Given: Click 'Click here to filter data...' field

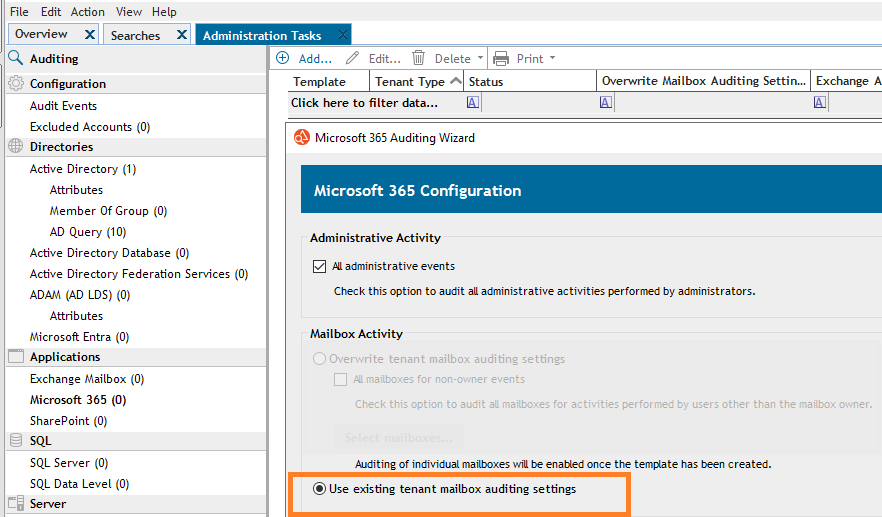Looking at the screenshot, I should point(364,102).
